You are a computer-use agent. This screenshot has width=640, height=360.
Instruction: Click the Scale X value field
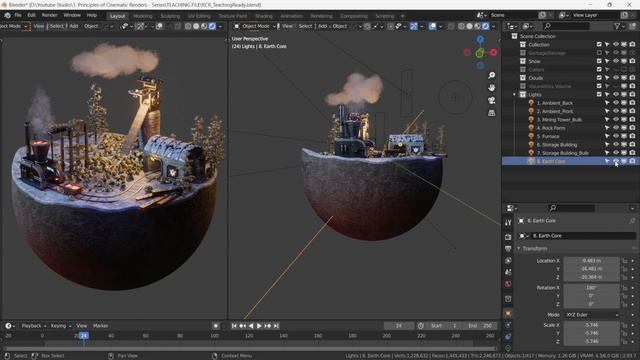point(591,325)
